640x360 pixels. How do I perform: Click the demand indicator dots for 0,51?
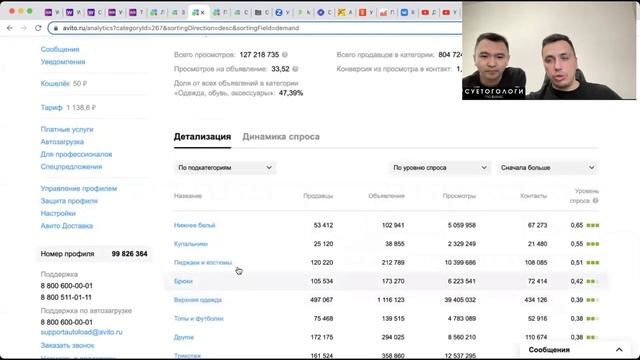pyautogui.click(x=593, y=262)
